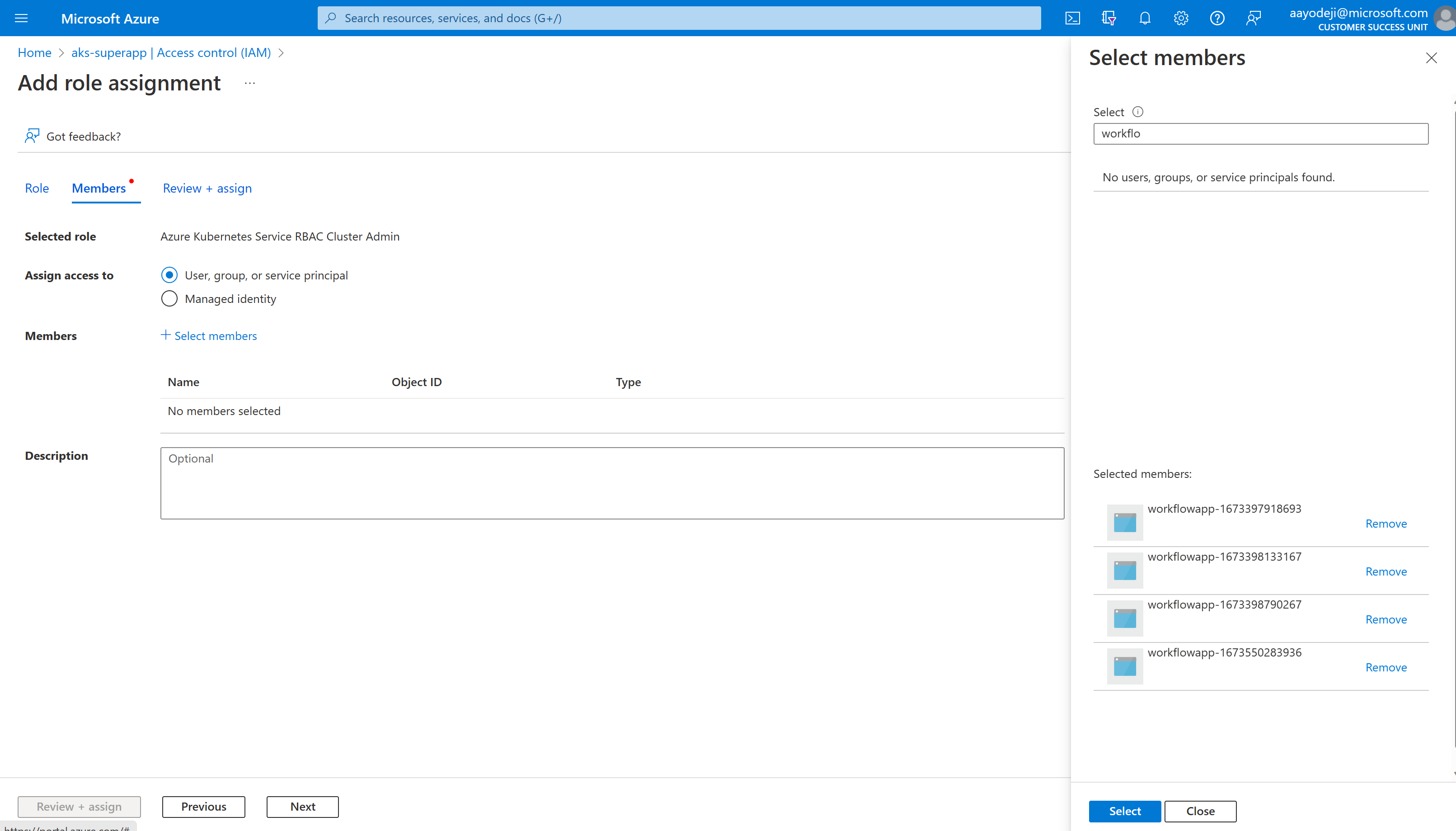Image resolution: width=1456 pixels, height=831 pixels.
Task: Click the Azure notifications bell icon
Action: [1145, 18]
